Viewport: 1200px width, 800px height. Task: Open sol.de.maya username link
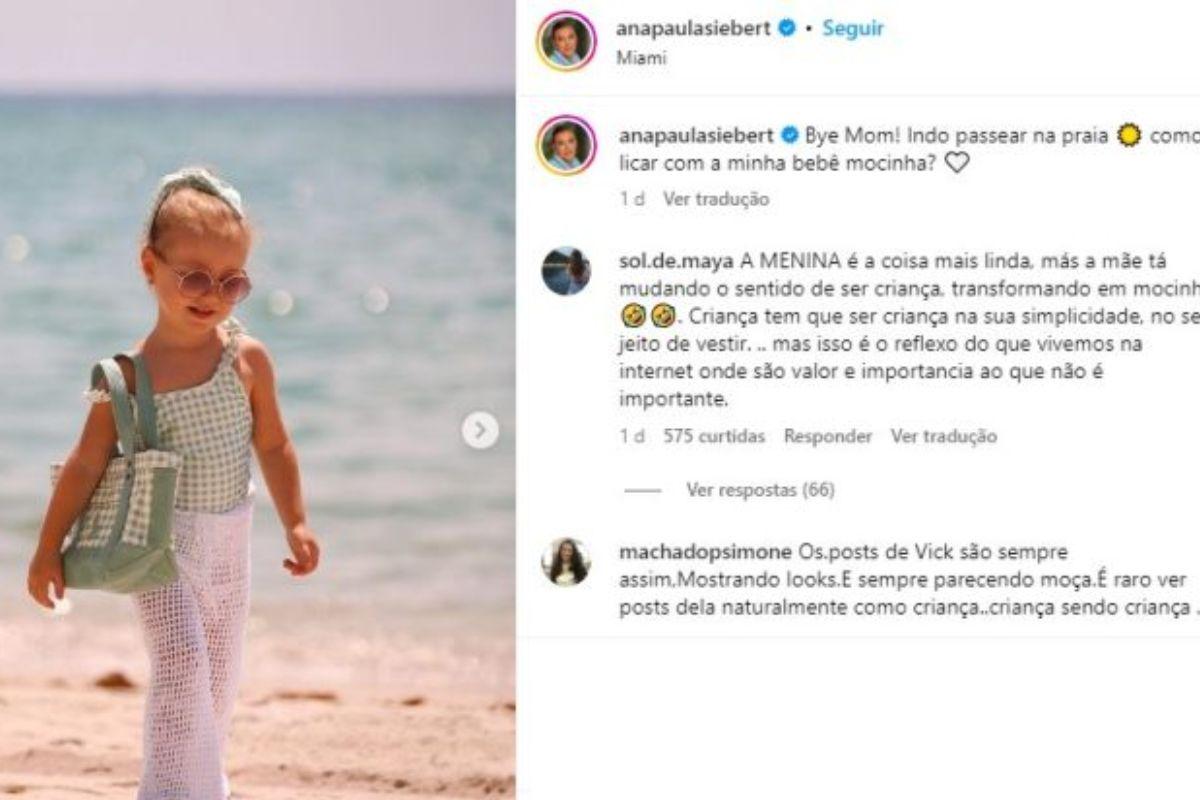coord(676,261)
